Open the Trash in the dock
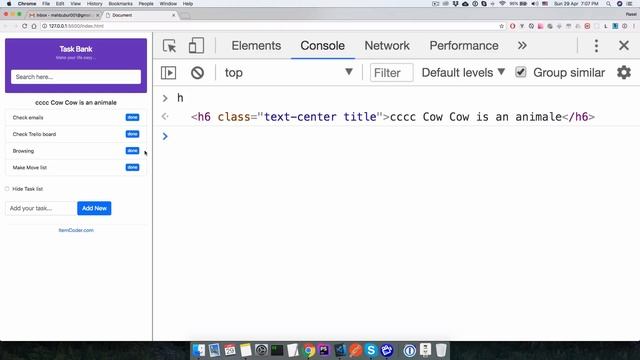This screenshot has height=360, width=640. point(441,350)
